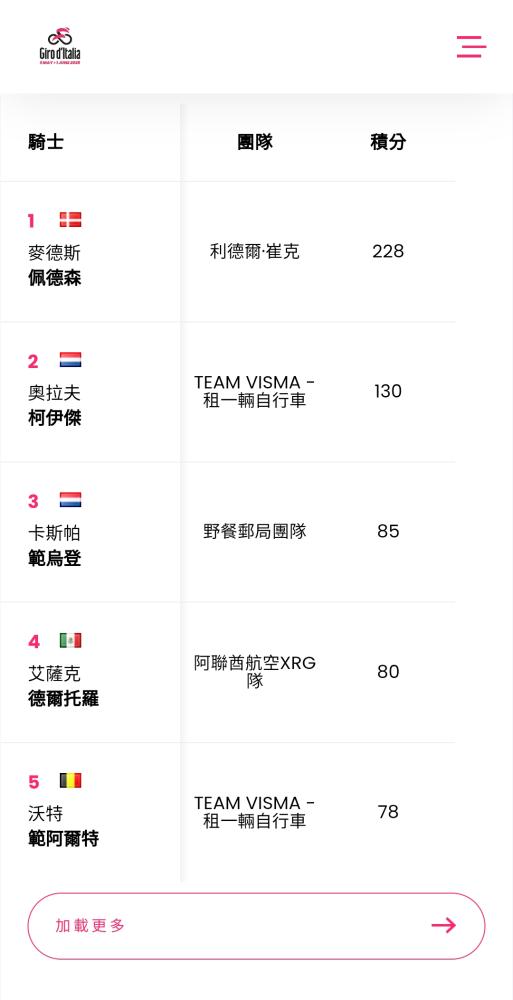The height and width of the screenshot is (1000, 513).
Task: Open rider 麥德斯 佩德森
Action: point(54,266)
